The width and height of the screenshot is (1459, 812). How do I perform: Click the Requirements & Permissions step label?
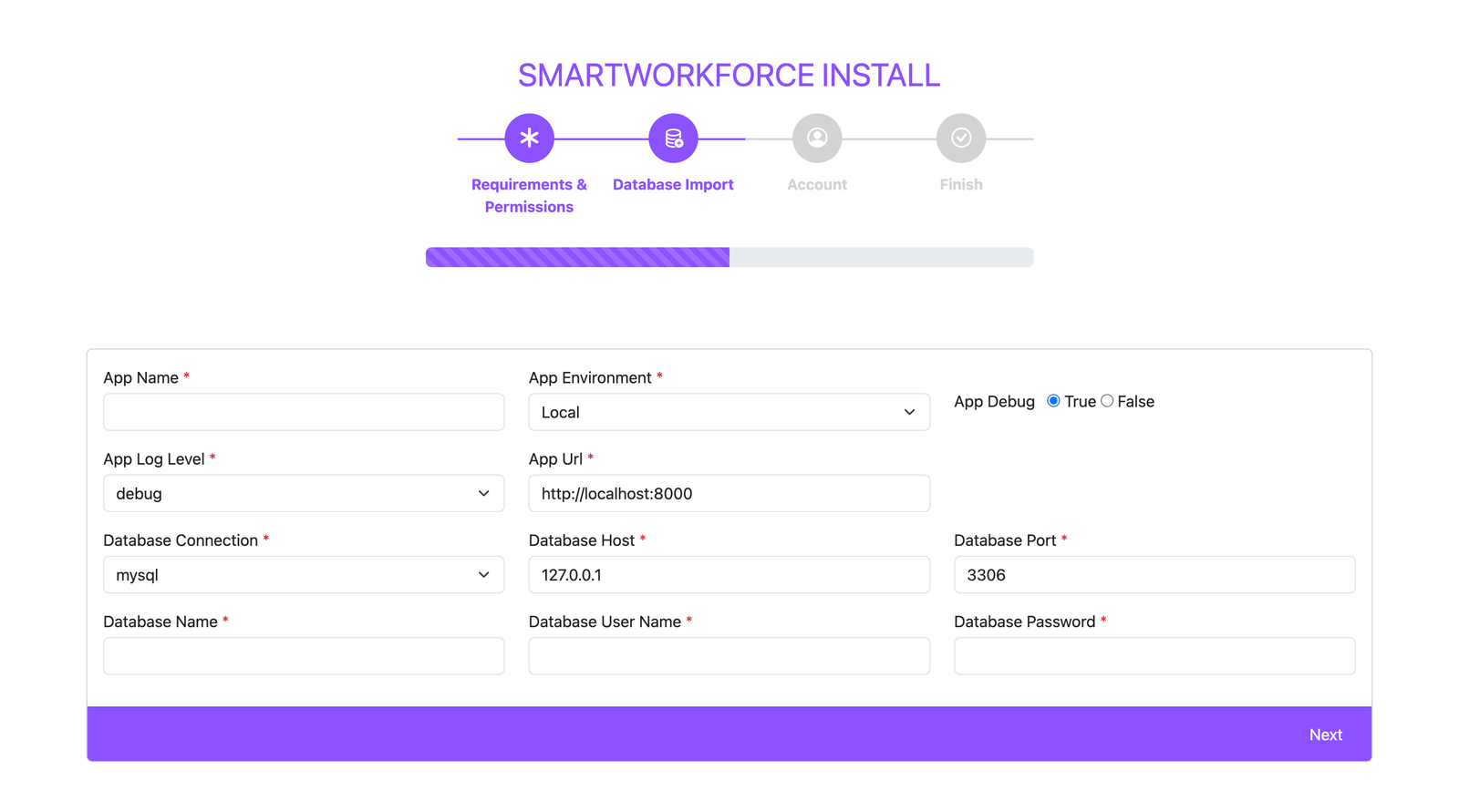point(529,195)
